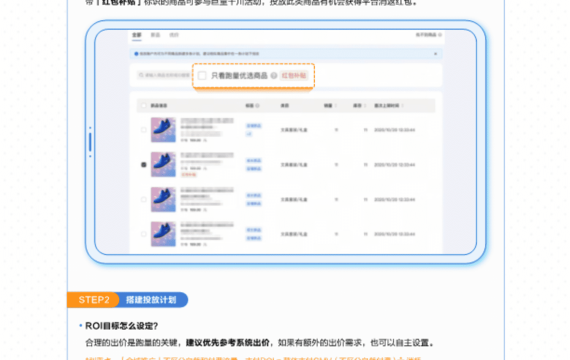Image resolution: width=570 pixels, height=360 pixels.
Task: Click help icon beside 只看跑量优选商品
Action: coord(274,76)
